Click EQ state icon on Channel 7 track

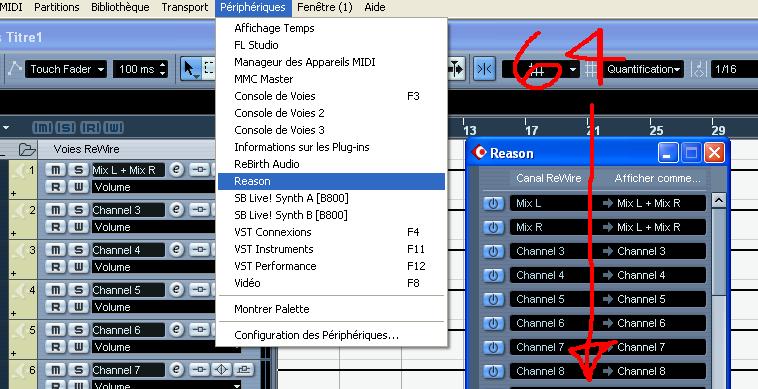pos(221,370)
